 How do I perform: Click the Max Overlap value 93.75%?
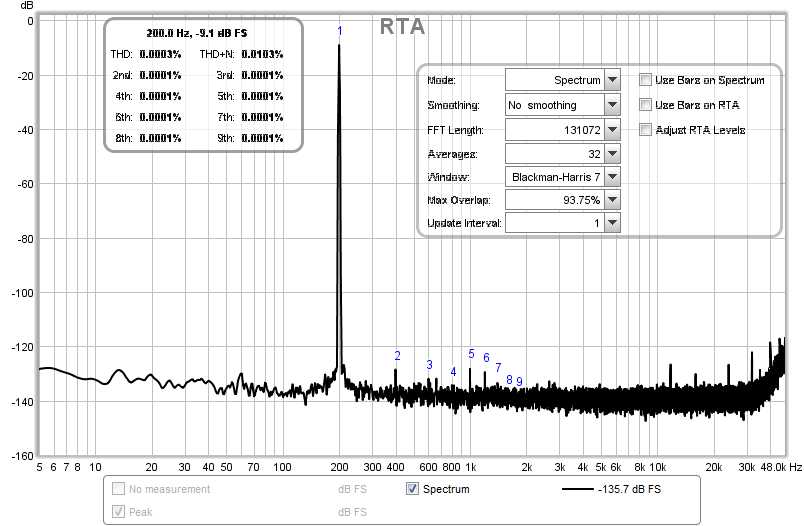coord(555,200)
